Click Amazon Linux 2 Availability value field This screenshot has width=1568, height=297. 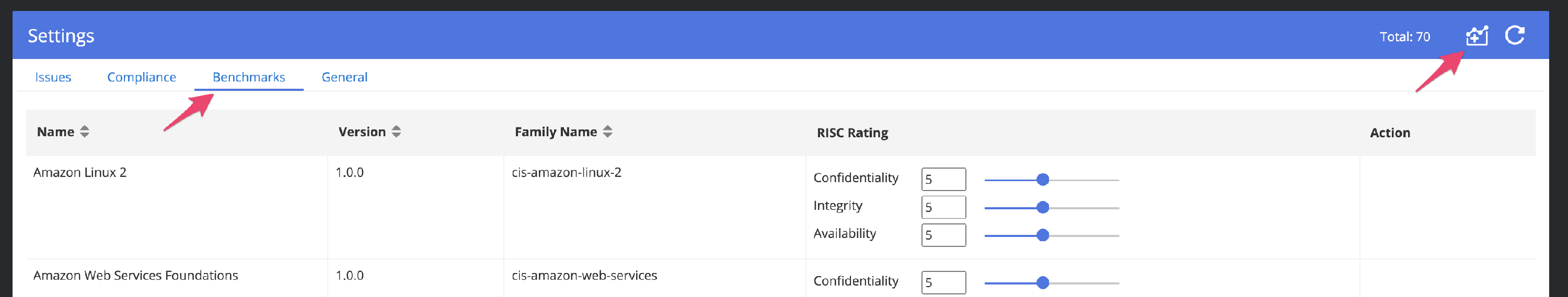tap(943, 235)
